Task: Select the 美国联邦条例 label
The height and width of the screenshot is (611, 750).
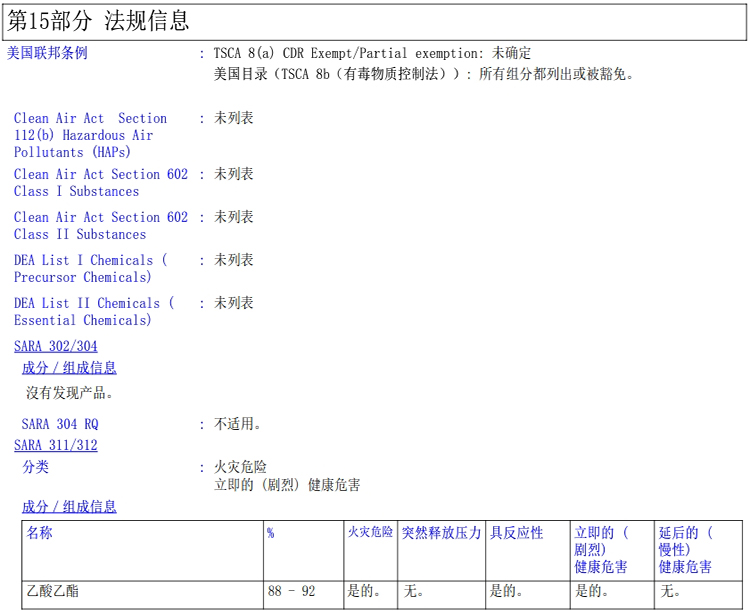Action: click(x=47, y=53)
